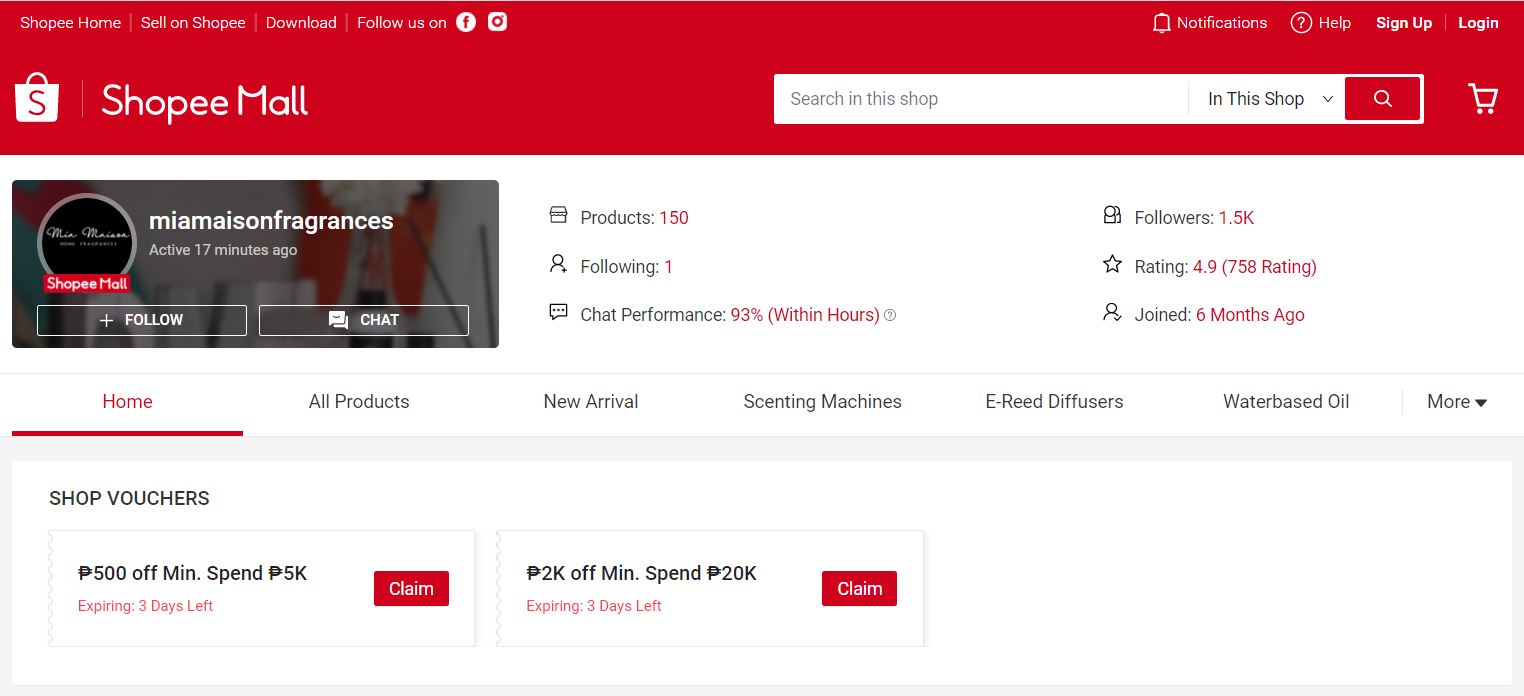Click the Following person icon
This screenshot has height=696, width=1524.
click(558, 264)
